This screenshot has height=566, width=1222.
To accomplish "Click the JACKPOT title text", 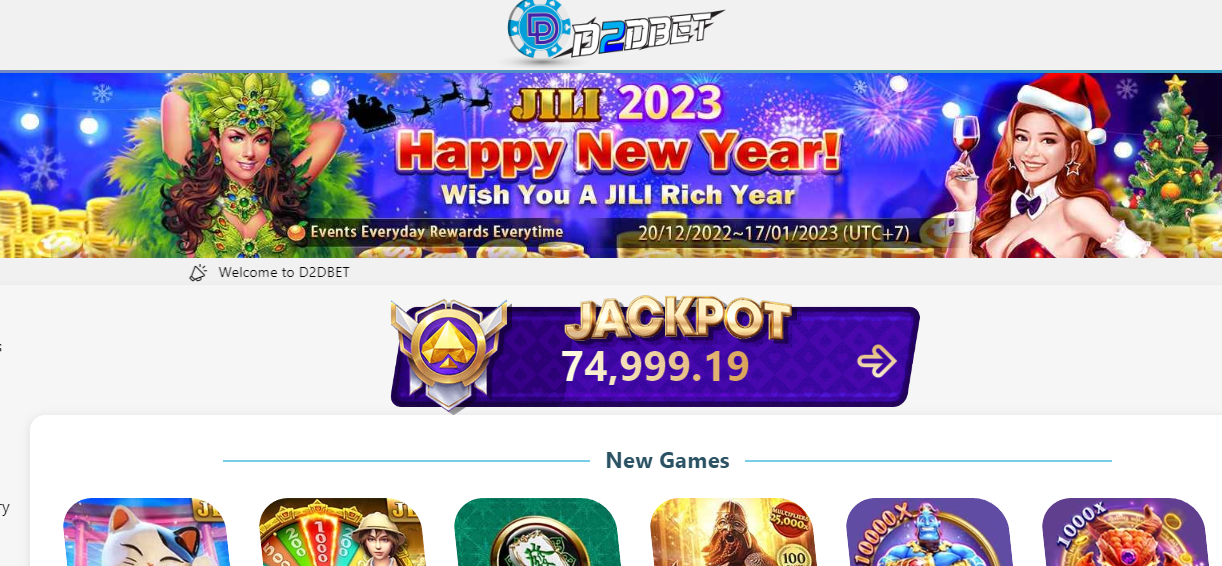I will [678, 321].
